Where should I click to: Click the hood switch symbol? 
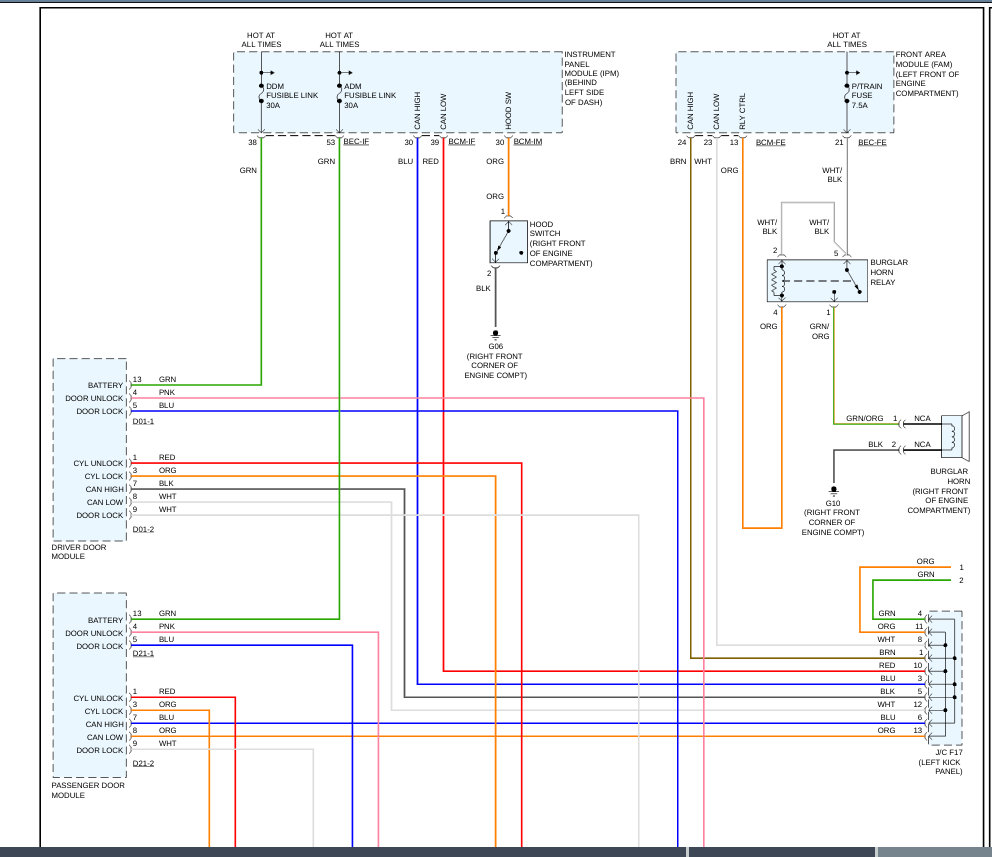click(x=508, y=242)
